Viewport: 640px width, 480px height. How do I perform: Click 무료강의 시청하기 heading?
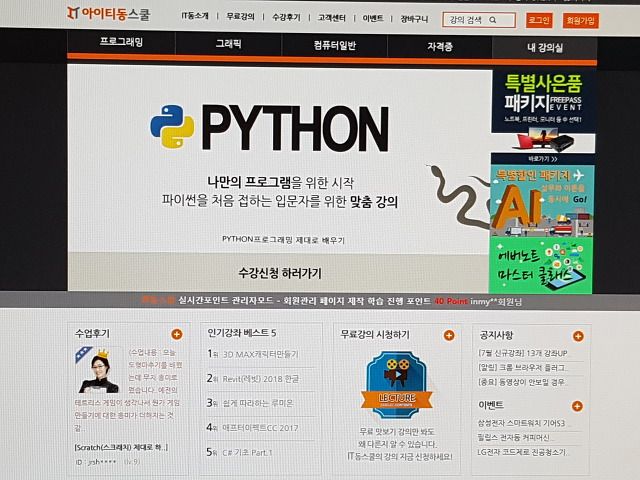click(375, 335)
